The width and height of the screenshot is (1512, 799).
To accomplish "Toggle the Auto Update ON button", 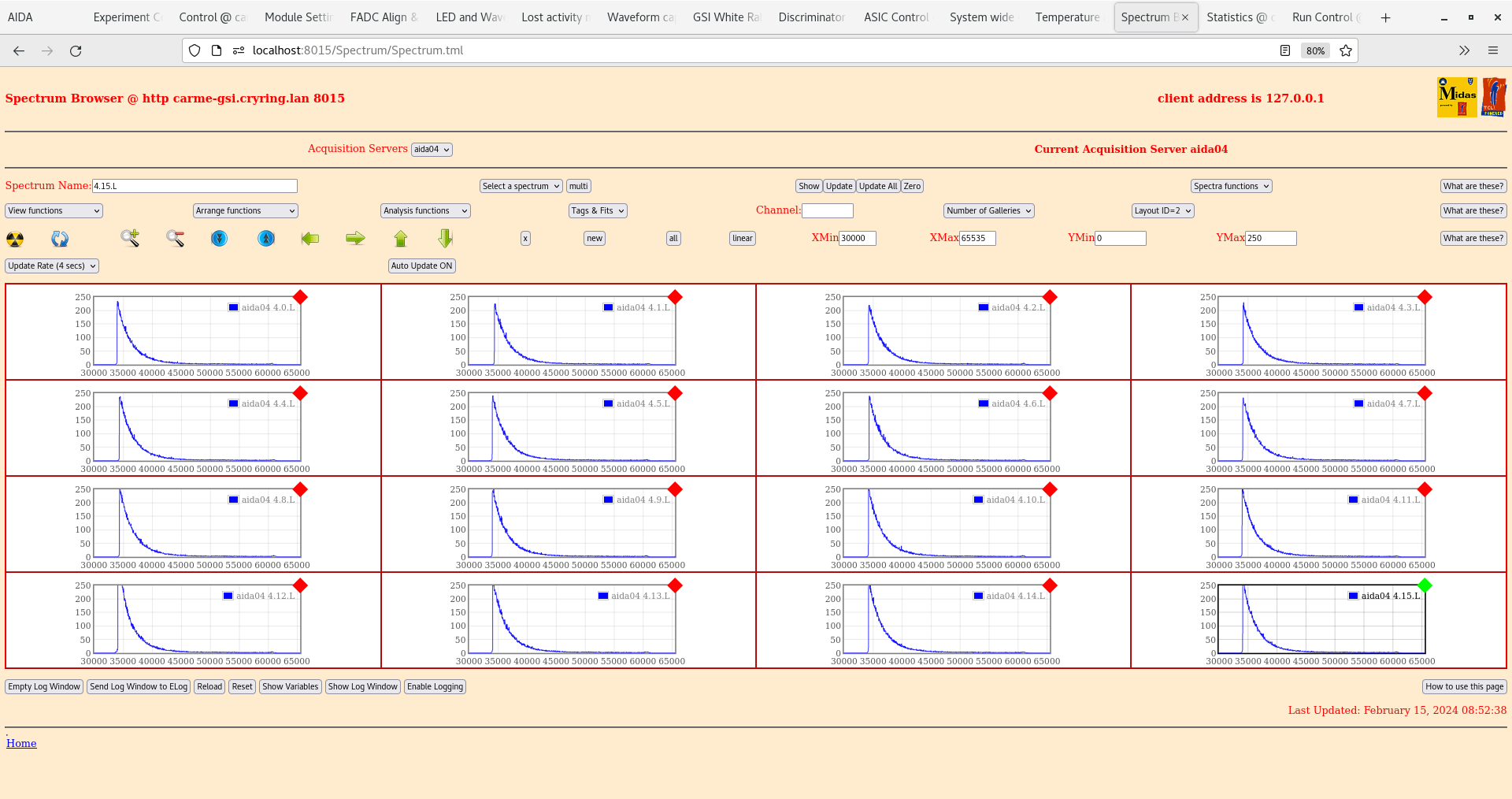I will (421, 266).
